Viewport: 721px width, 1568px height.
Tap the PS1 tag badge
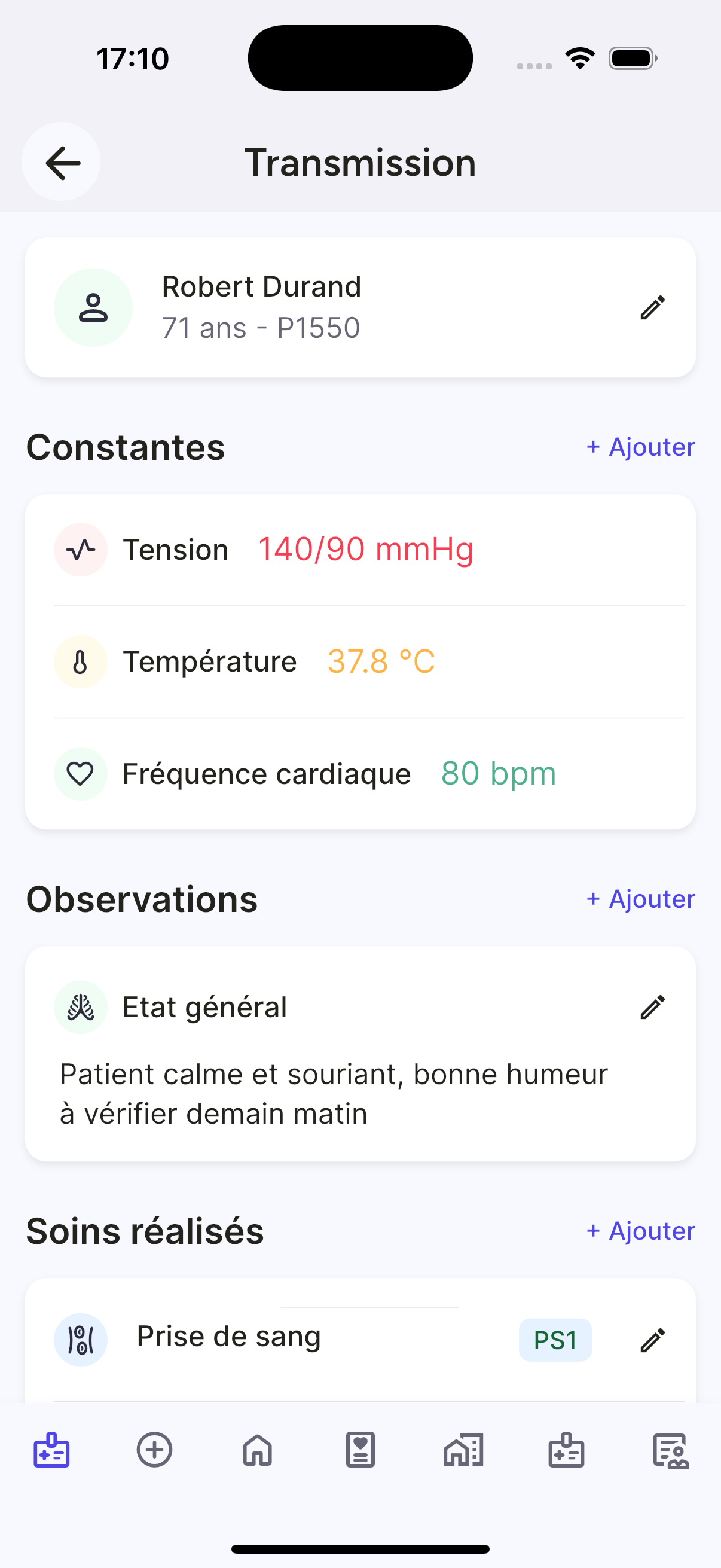click(555, 1340)
